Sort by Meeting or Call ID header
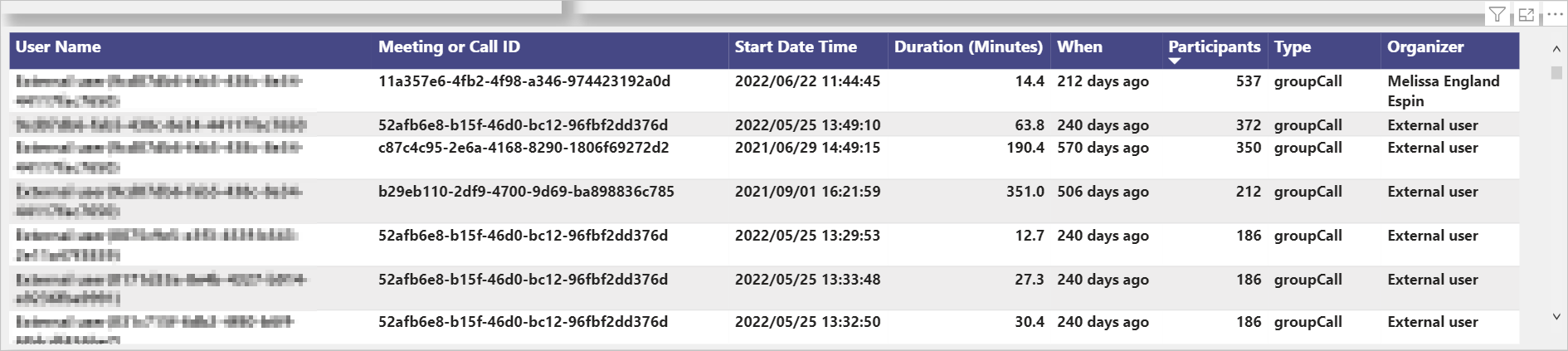1568x351 pixels. pyautogui.click(x=449, y=47)
